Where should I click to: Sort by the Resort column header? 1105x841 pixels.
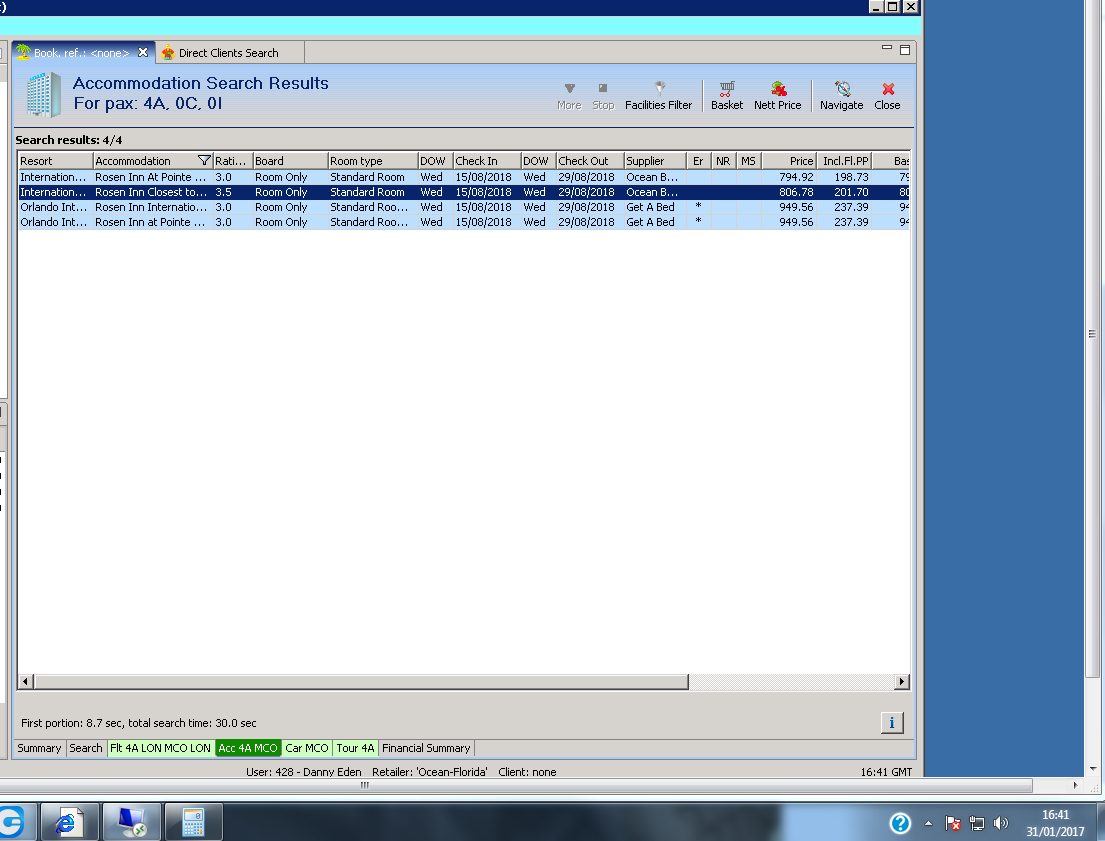click(x=55, y=161)
